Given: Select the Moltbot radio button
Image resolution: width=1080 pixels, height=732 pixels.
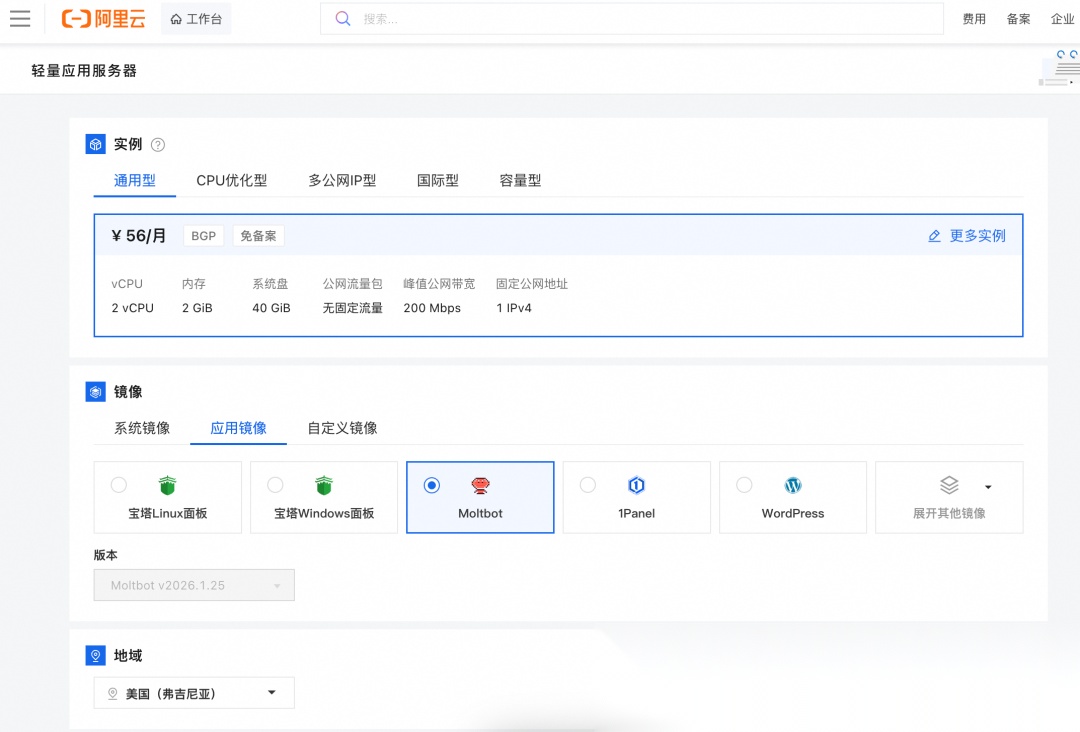Looking at the screenshot, I should pos(432,485).
